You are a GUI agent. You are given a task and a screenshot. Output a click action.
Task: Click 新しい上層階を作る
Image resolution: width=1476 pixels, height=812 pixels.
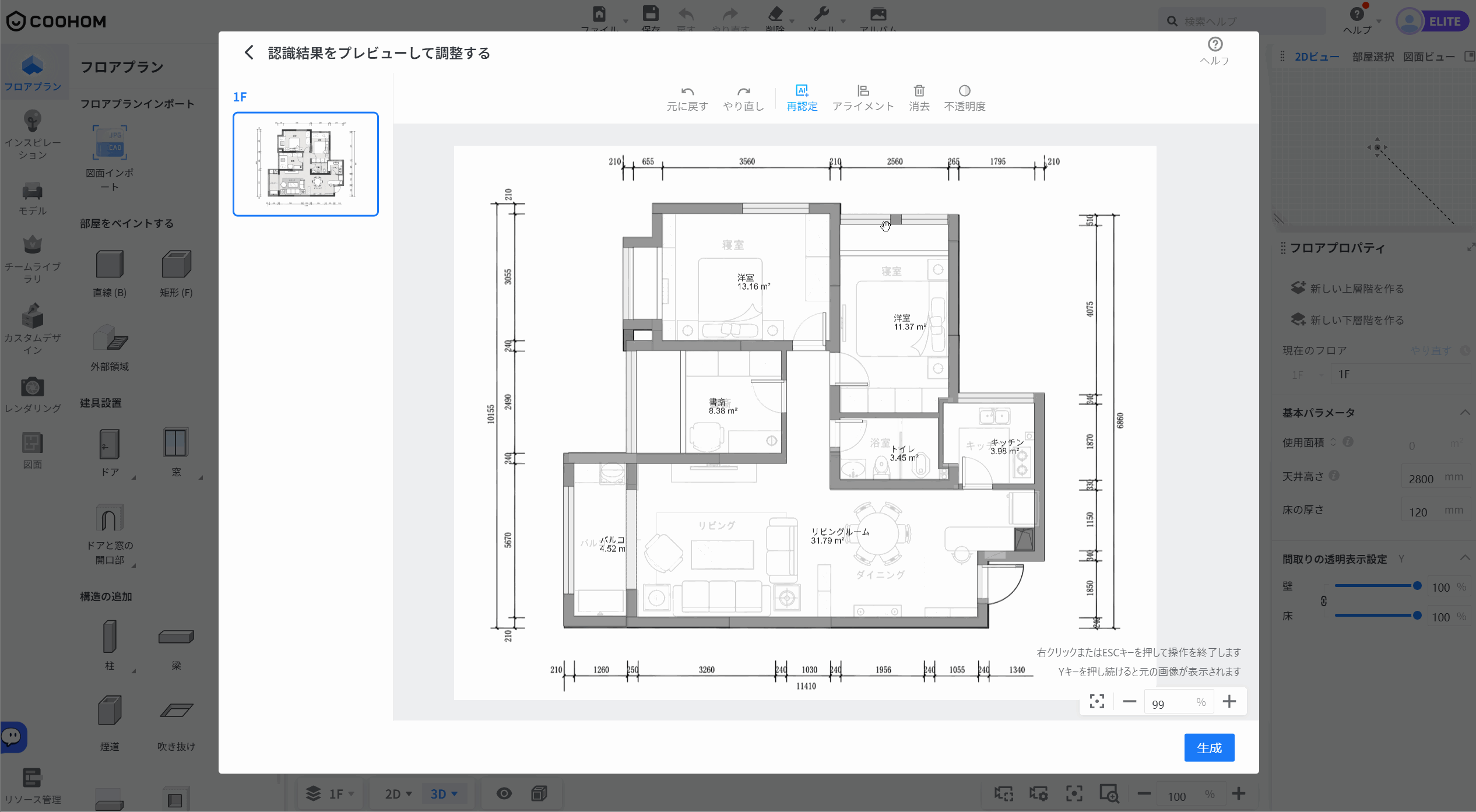tap(1347, 288)
